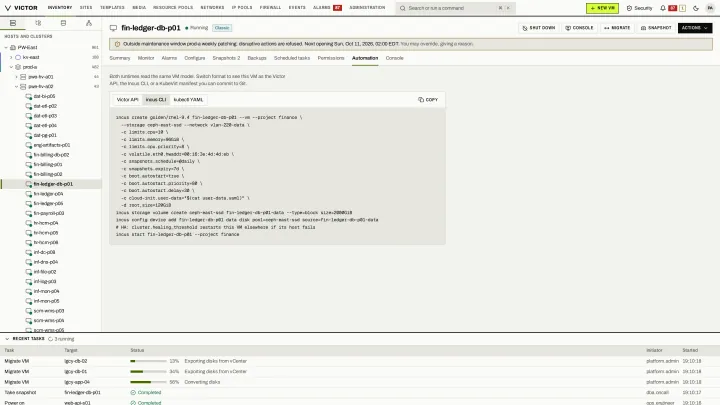Switch to KubeVirt YAML format
This screenshot has height=405, width=720.
[188, 100]
